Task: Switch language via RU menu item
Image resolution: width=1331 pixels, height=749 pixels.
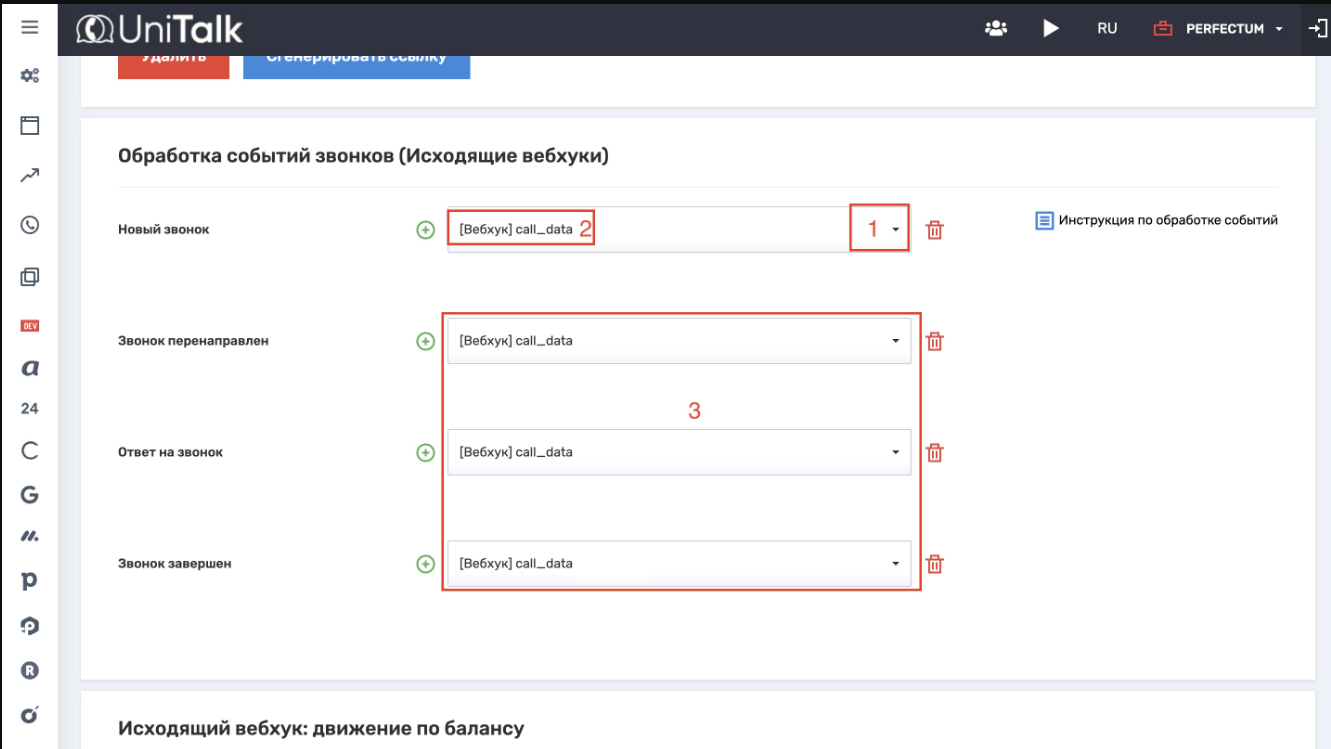Action: (1107, 29)
